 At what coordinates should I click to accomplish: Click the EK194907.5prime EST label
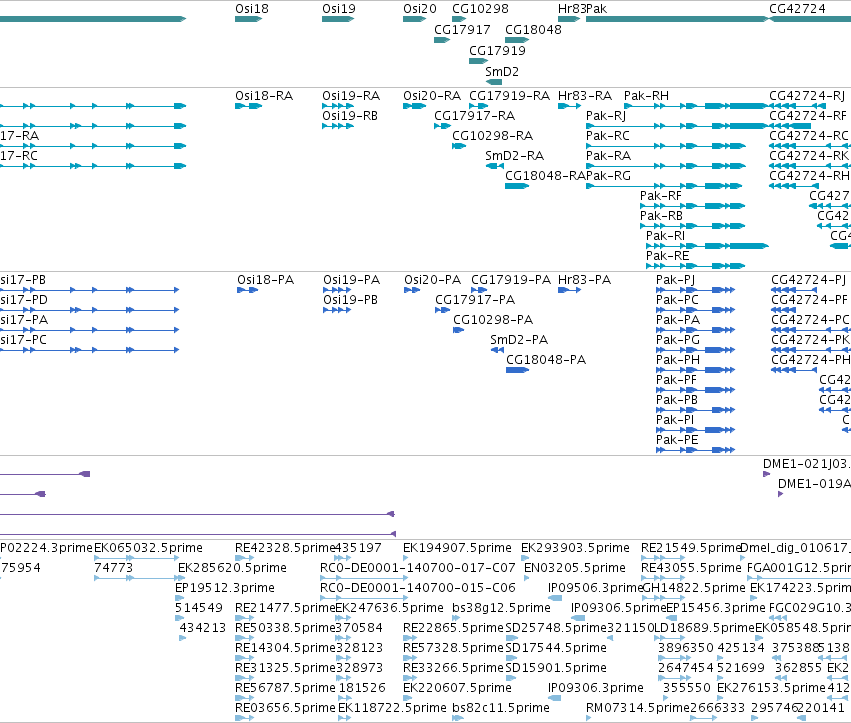tap(457, 548)
